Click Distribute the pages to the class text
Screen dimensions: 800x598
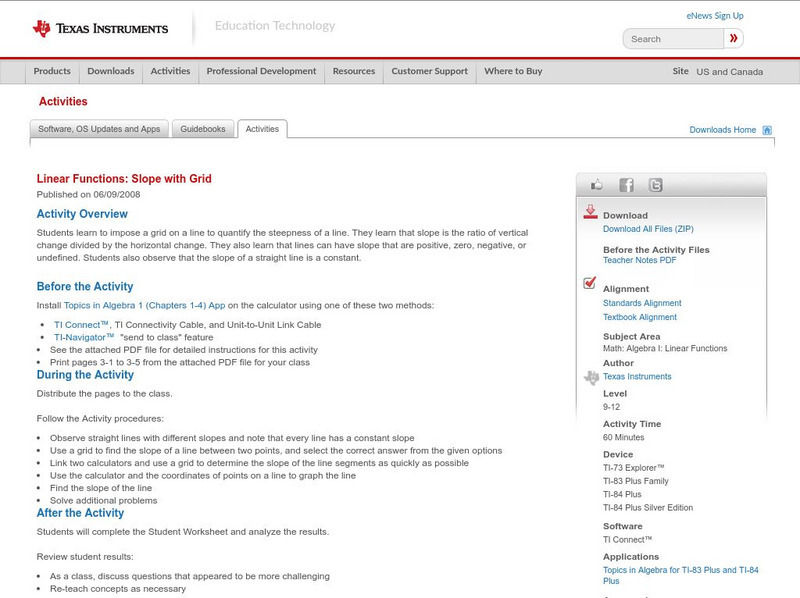(x=105, y=394)
